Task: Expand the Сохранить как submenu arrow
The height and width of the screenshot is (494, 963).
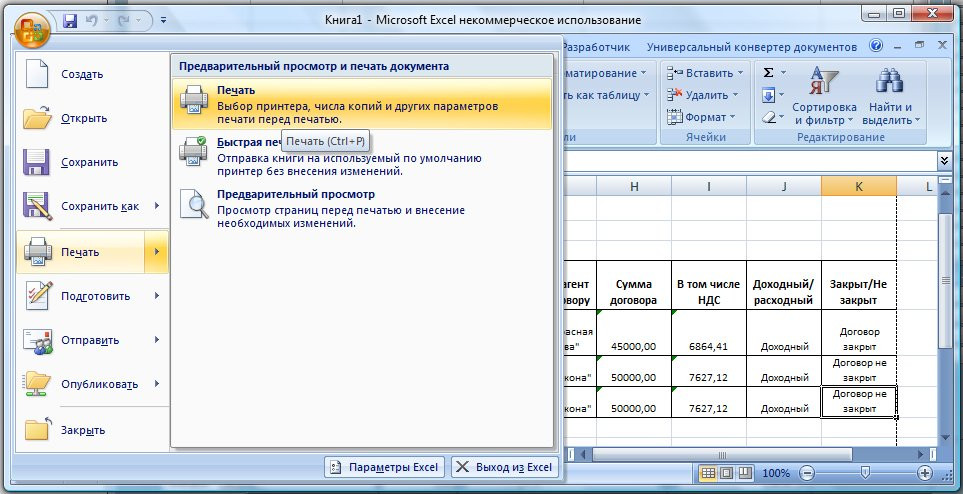Action: pos(157,206)
